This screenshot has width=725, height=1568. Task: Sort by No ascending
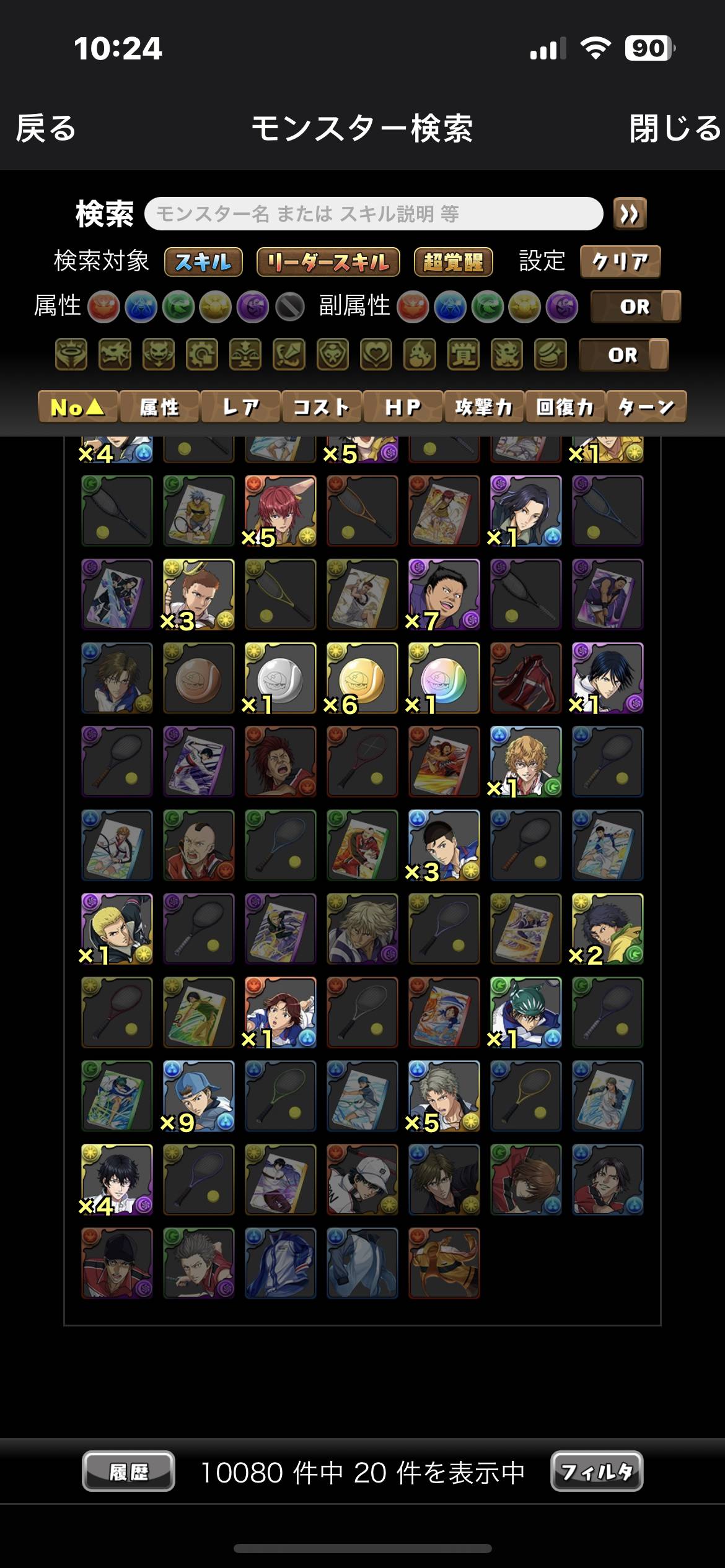click(x=78, y=407)
